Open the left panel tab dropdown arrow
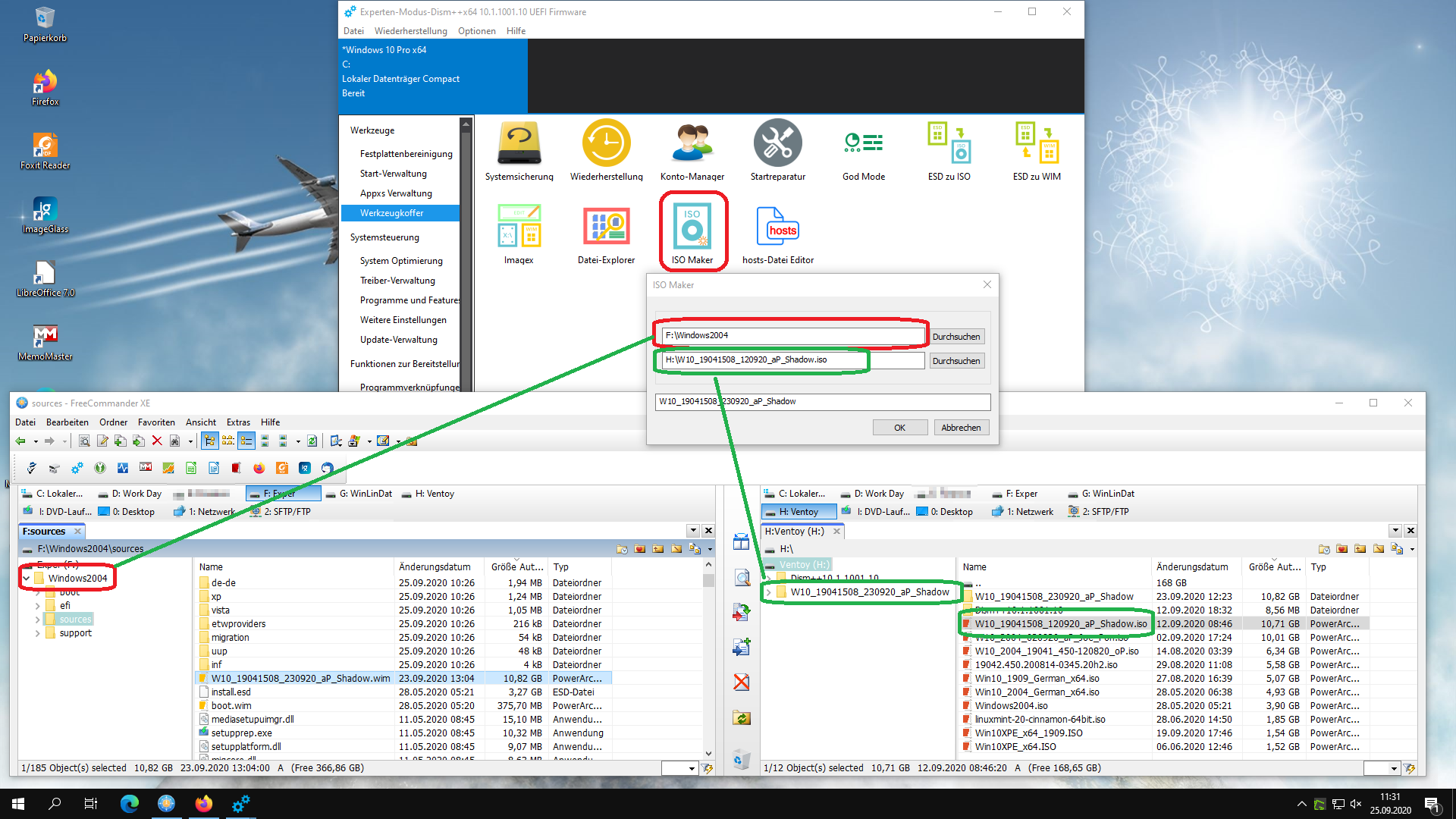The width and height of the screenshot is (1456, 819). click(x=693, y=531)
